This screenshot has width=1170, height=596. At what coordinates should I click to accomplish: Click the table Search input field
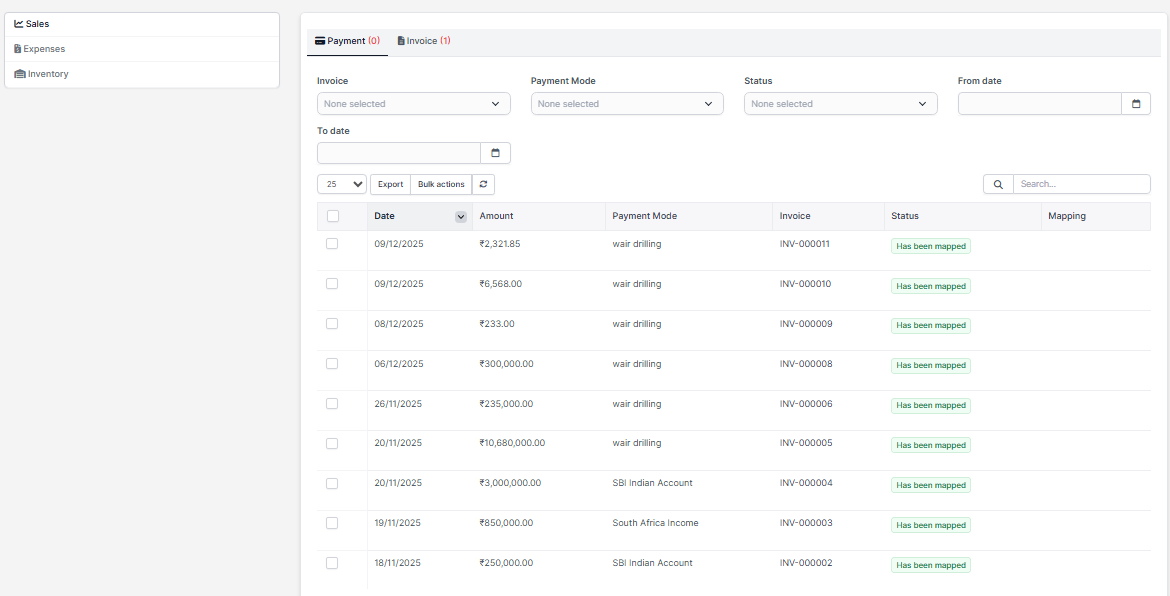click(1081, 184)
